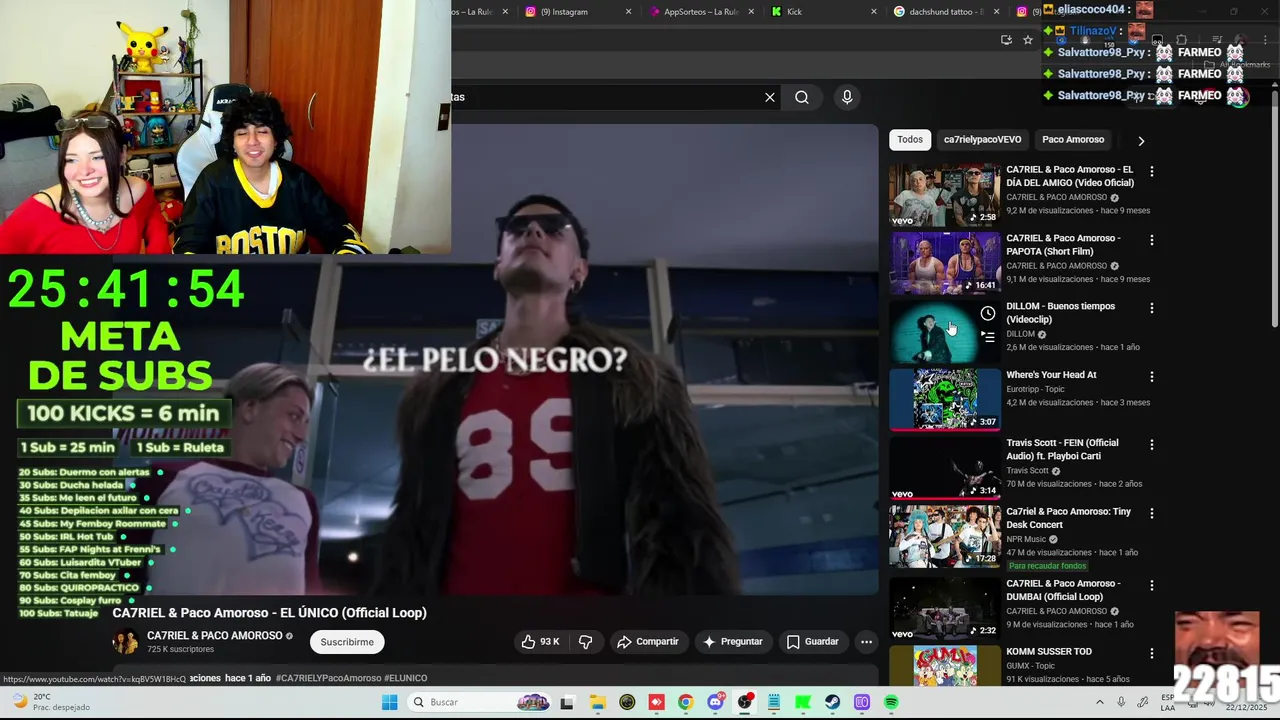Open options menu for Travis Scott FE!N video

tap(1151, 445)
